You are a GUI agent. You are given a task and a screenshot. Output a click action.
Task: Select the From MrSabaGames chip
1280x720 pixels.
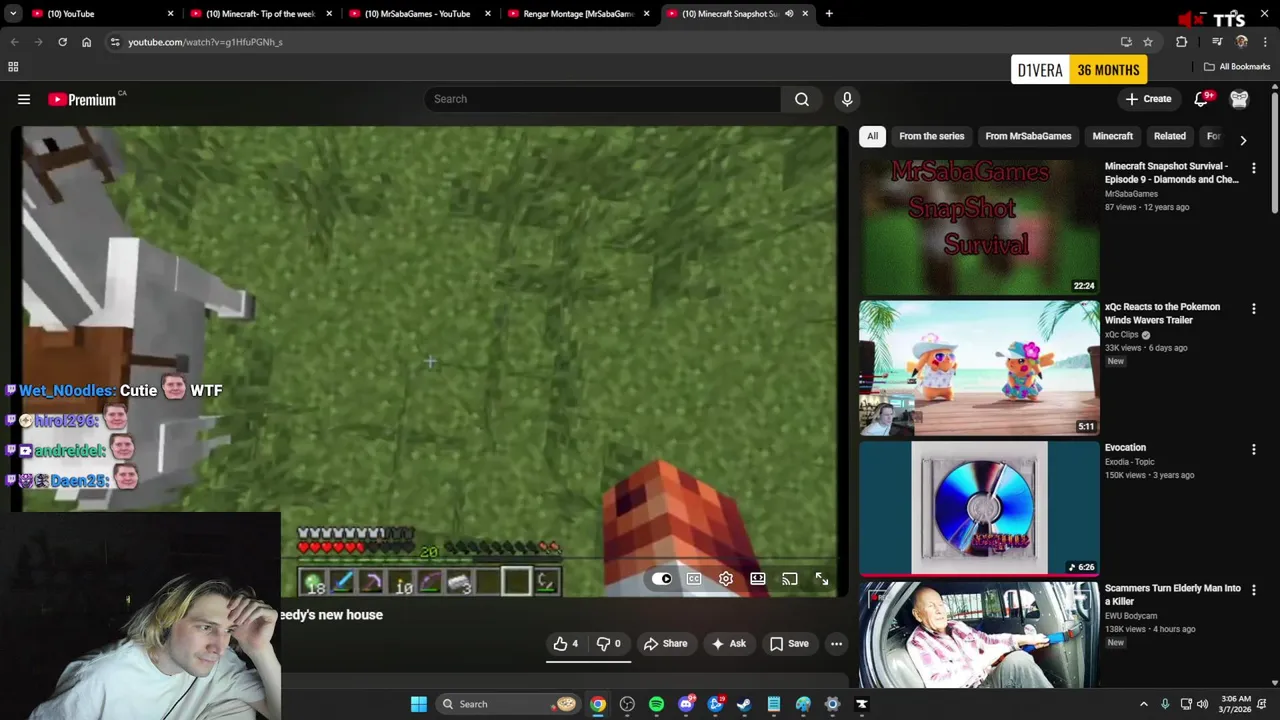click(1028, 136)
